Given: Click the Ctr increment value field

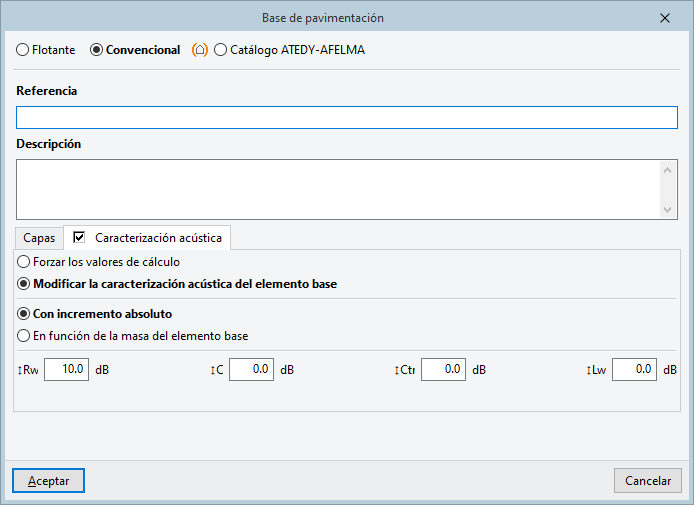Looking at the screenshot, I should pos(443,370).
